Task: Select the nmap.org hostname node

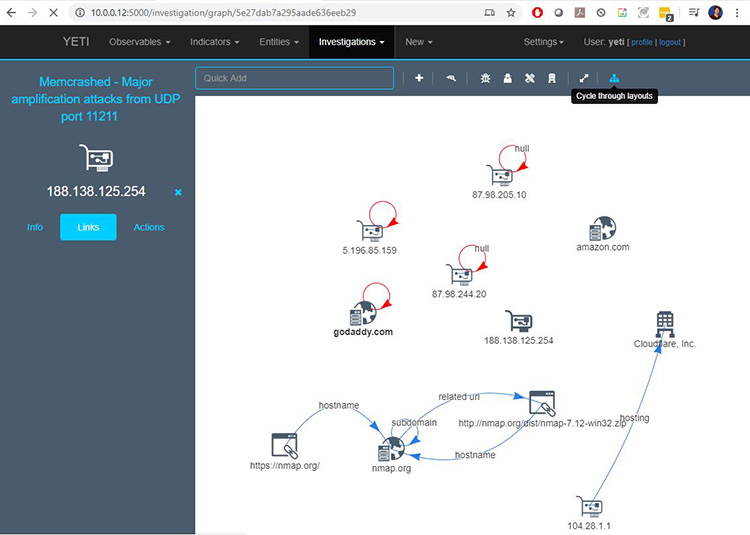Action: (391, 449)
